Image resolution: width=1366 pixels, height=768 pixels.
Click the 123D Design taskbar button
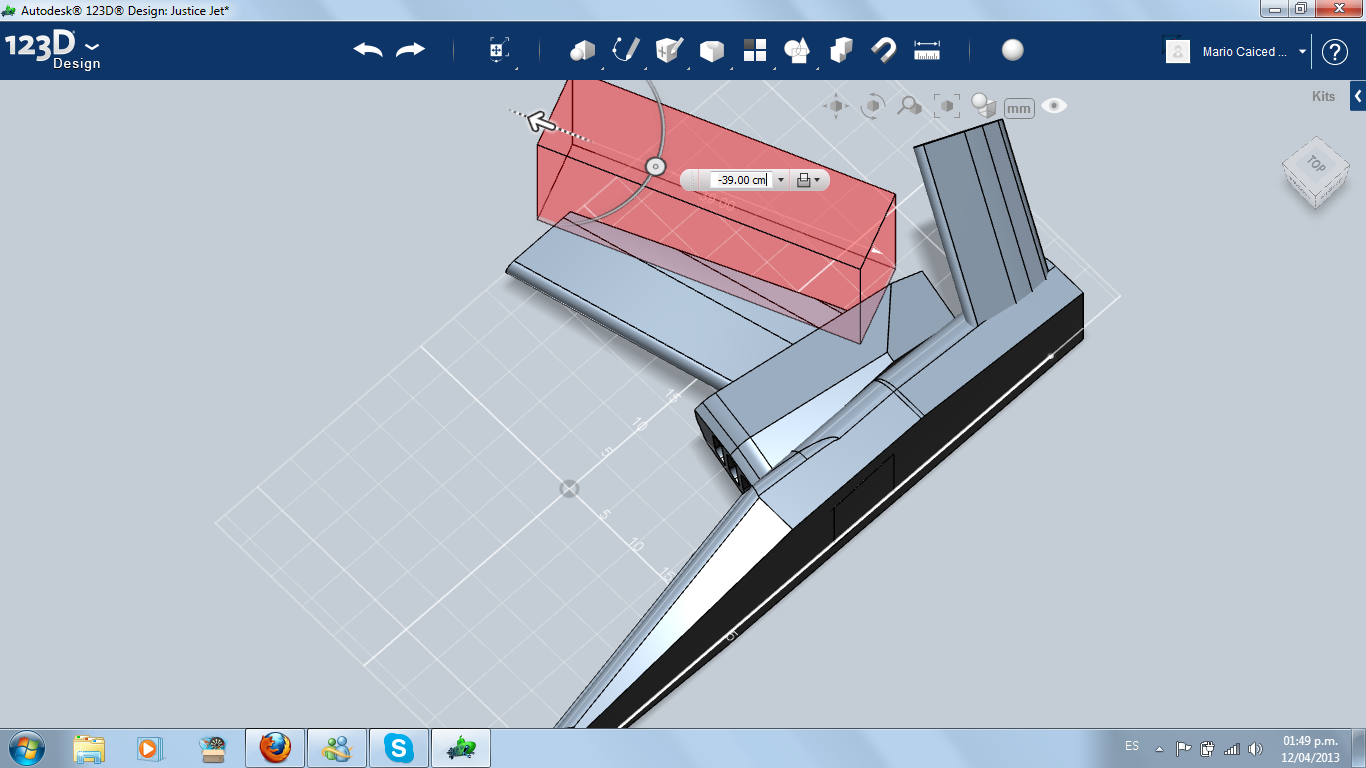click(461, 748)
